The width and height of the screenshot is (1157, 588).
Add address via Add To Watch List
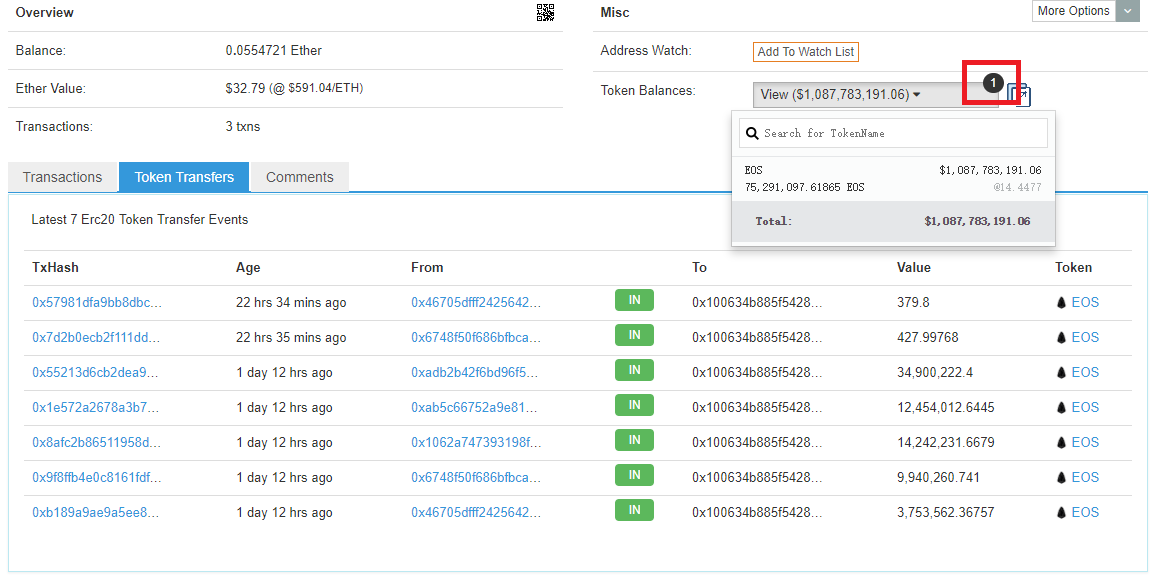806,52
